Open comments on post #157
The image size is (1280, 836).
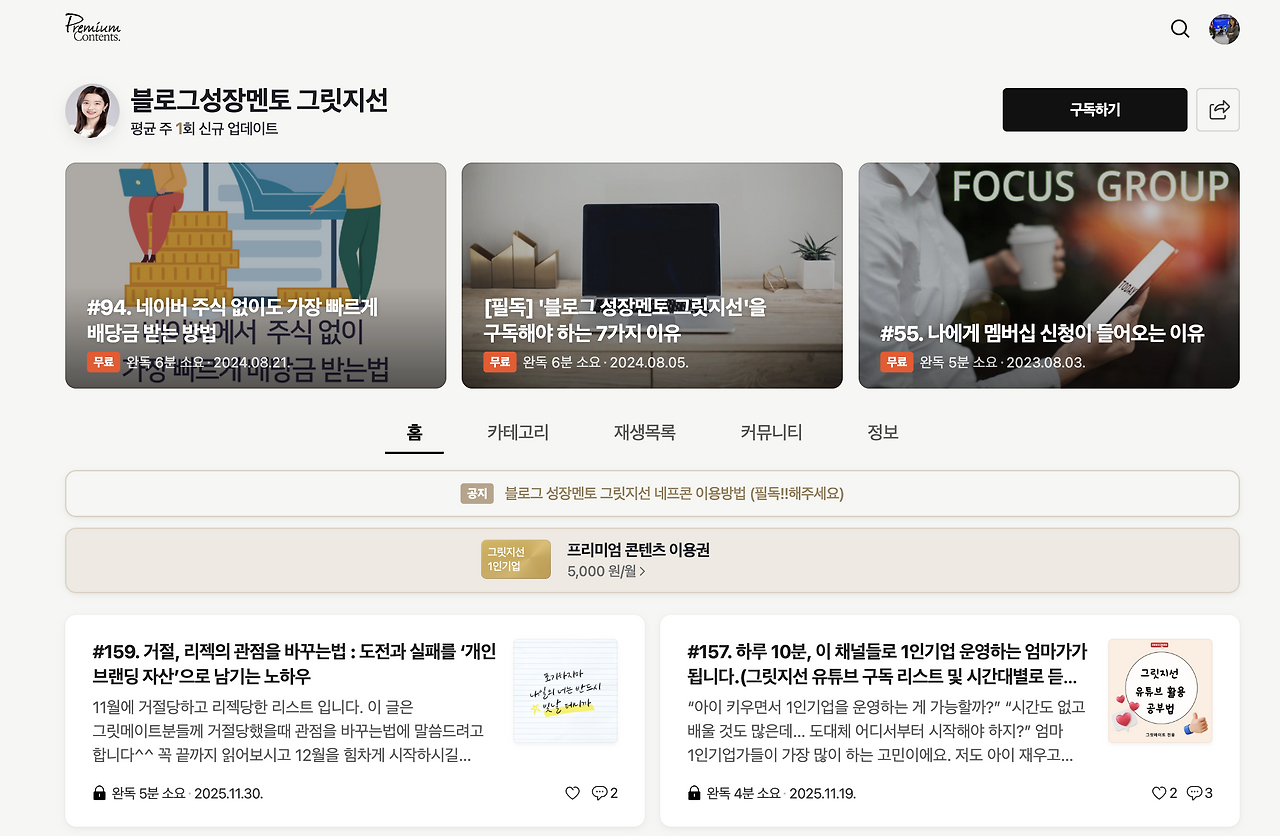tap(1199, 793)
